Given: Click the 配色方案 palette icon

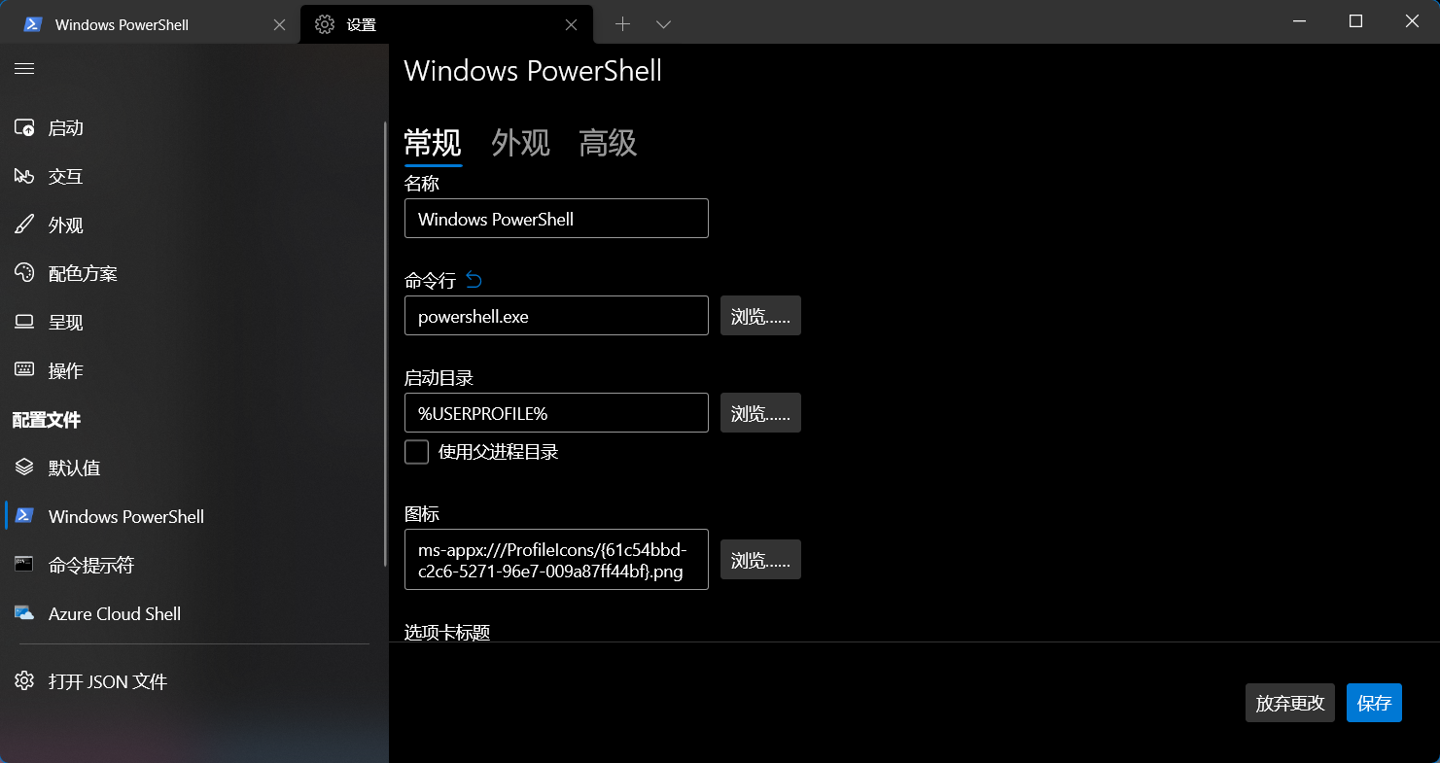Looking at the screenshot, I should [x=25, y=273].
